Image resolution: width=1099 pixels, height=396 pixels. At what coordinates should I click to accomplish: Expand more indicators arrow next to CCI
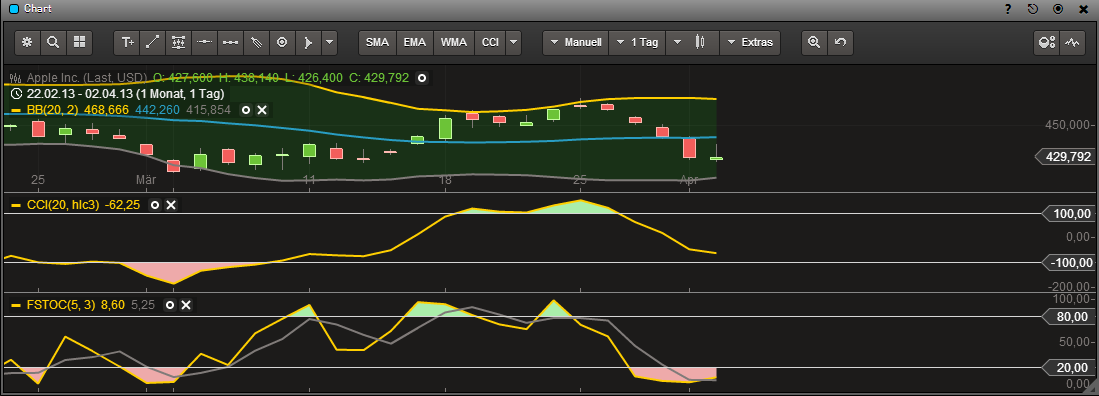pyautogui.click(x=514, y=42)
